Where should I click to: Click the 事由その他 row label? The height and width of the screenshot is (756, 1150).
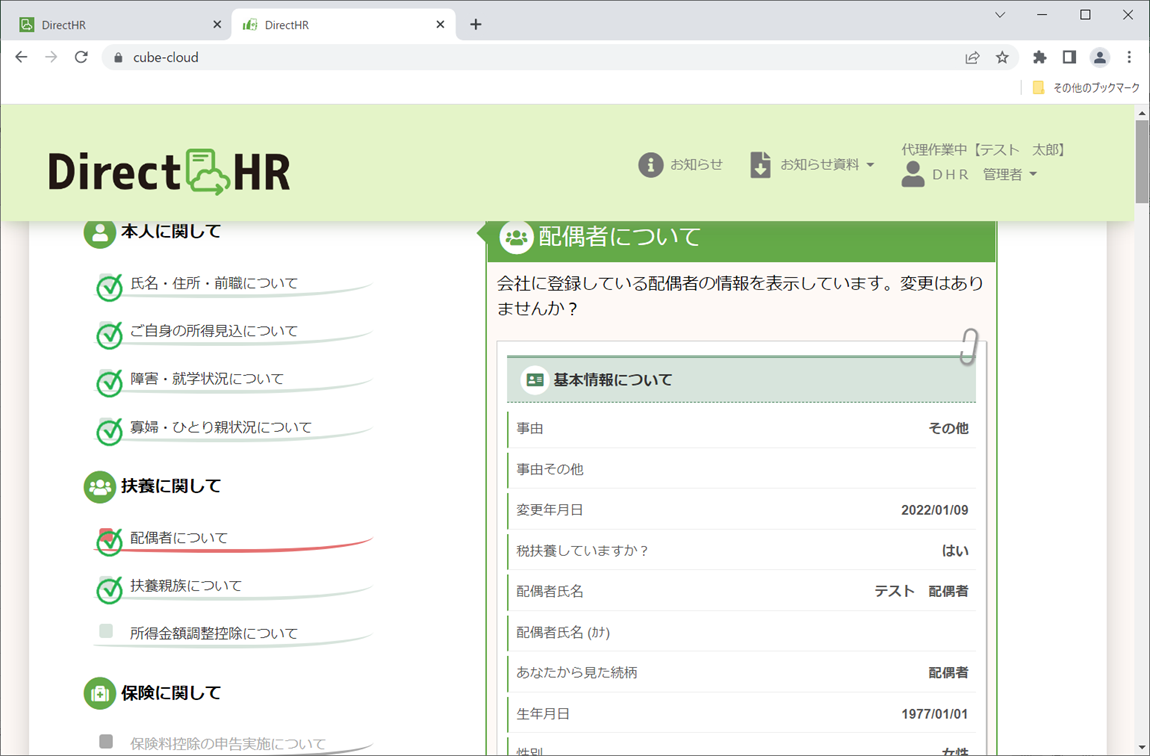pos(550,469)
